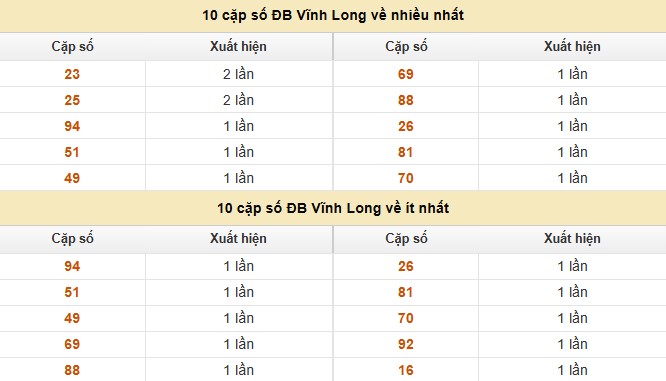Click left 'Xuất hiện' header in bottom table
Screen dimensions: 666x381
pyautogui.click(x=238, y=238)
